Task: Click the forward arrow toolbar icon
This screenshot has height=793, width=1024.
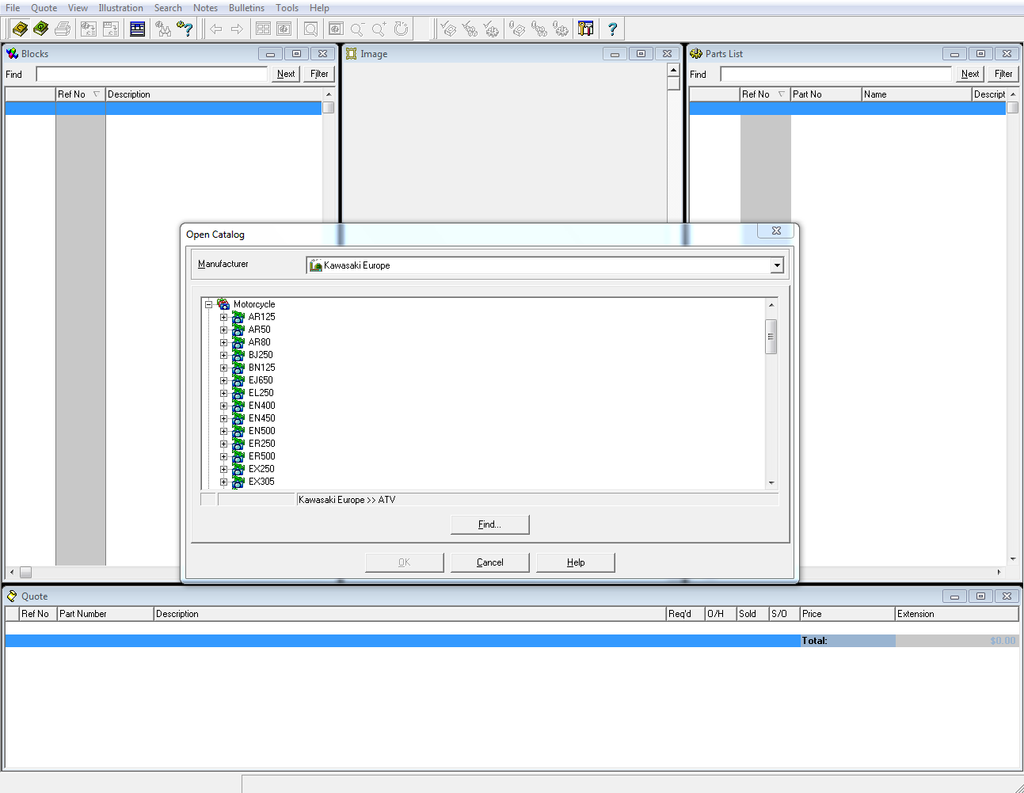Action: (x=237, y=29)
